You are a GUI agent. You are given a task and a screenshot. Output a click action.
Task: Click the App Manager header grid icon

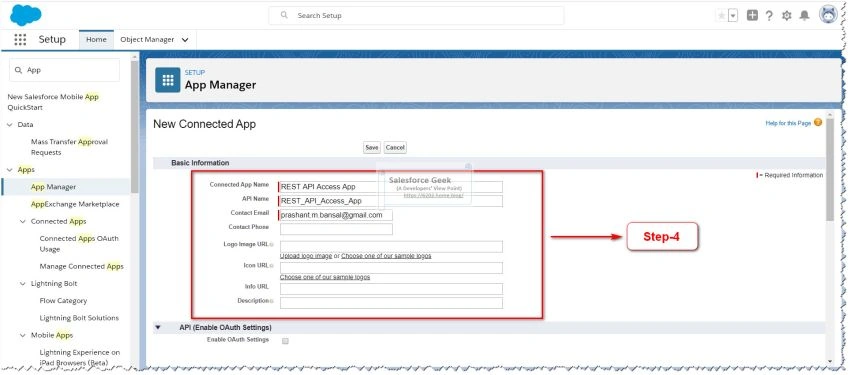tap(168, 80)
